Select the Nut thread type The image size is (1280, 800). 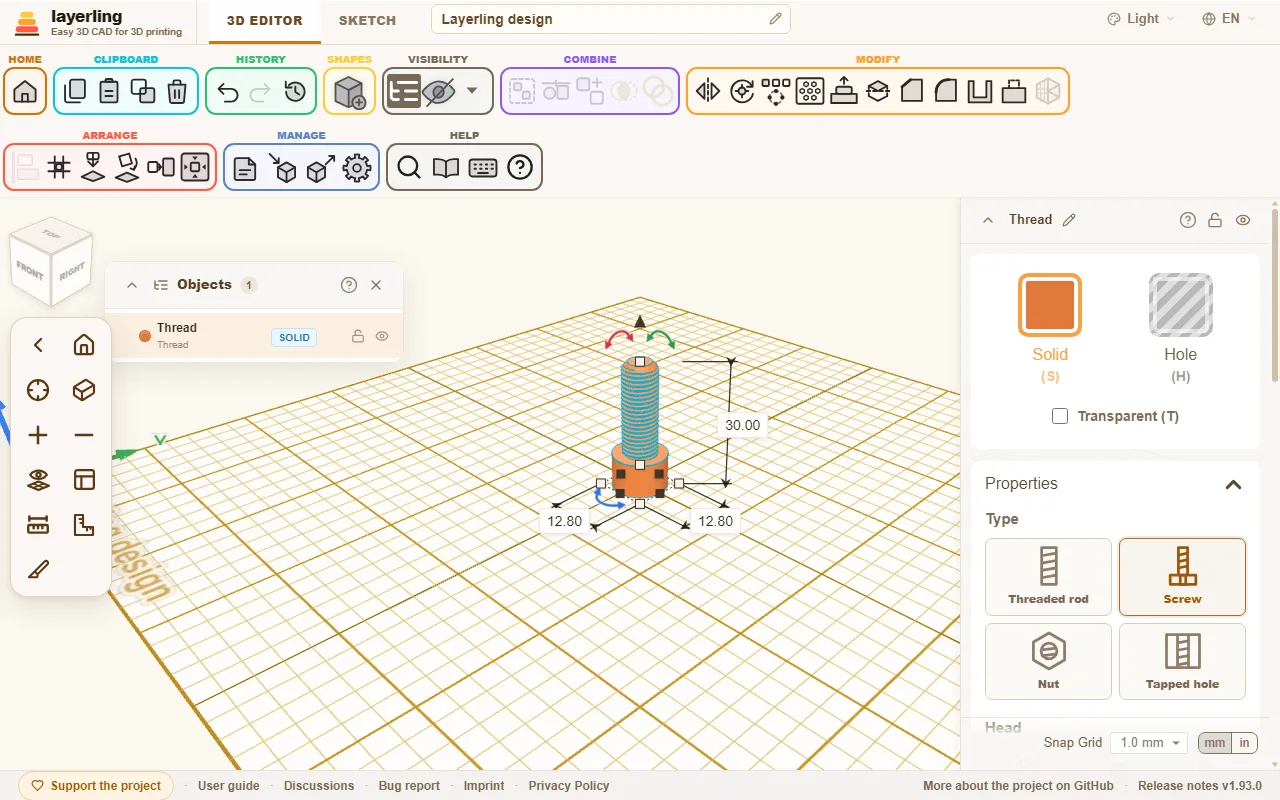point(1048,661)
